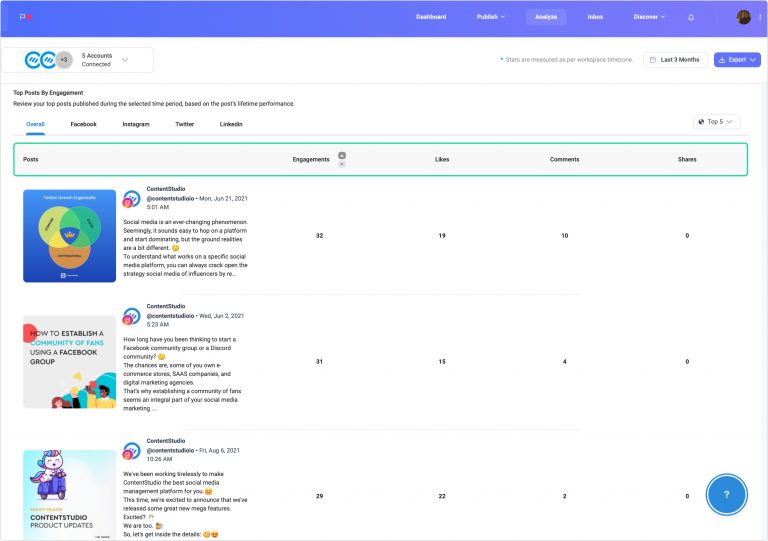768x541 pixels.
Task: Select the Overall tab
Action: click(35, 124)
